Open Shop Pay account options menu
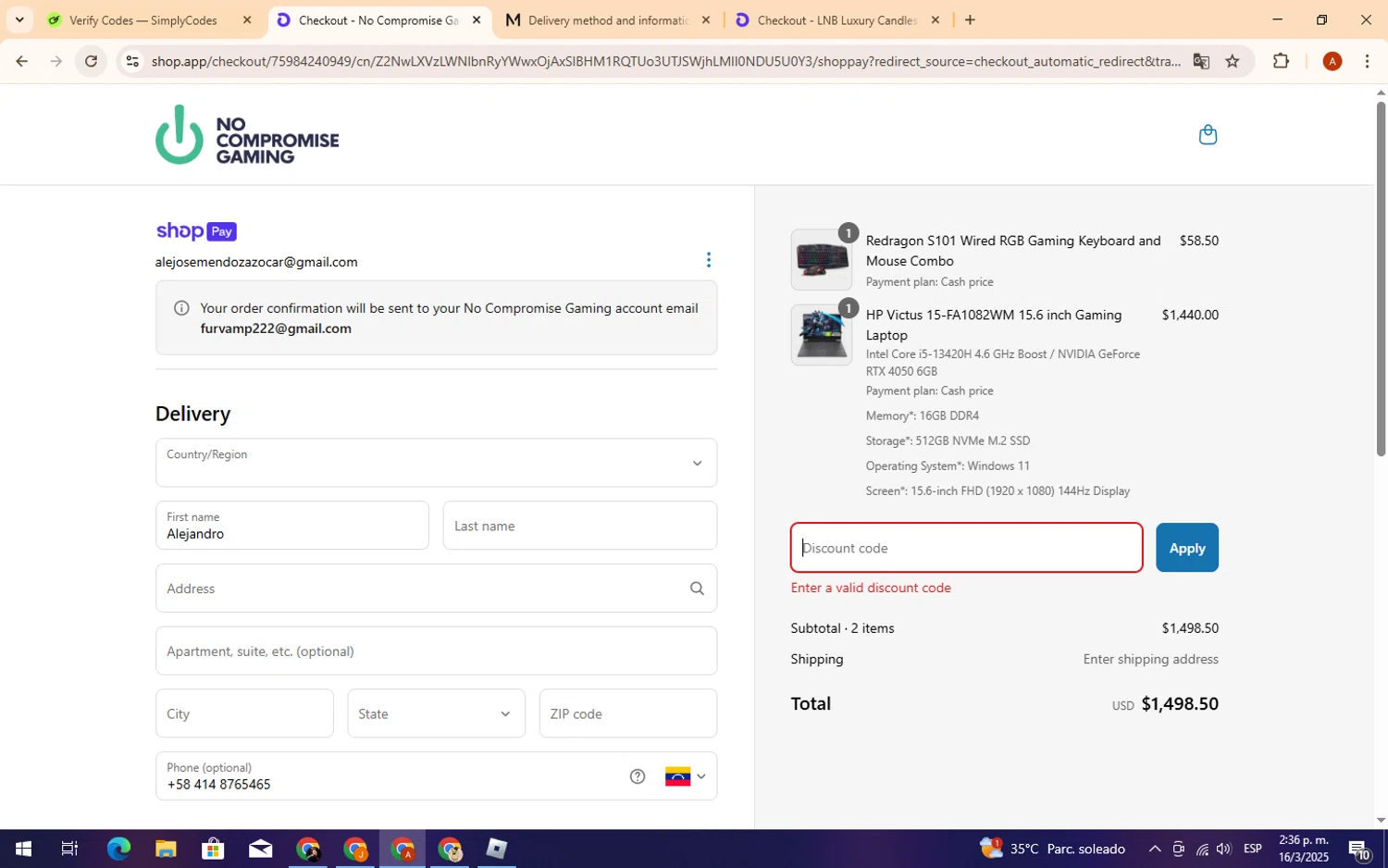Viewport: 1388px width, 868px height. 709,260
